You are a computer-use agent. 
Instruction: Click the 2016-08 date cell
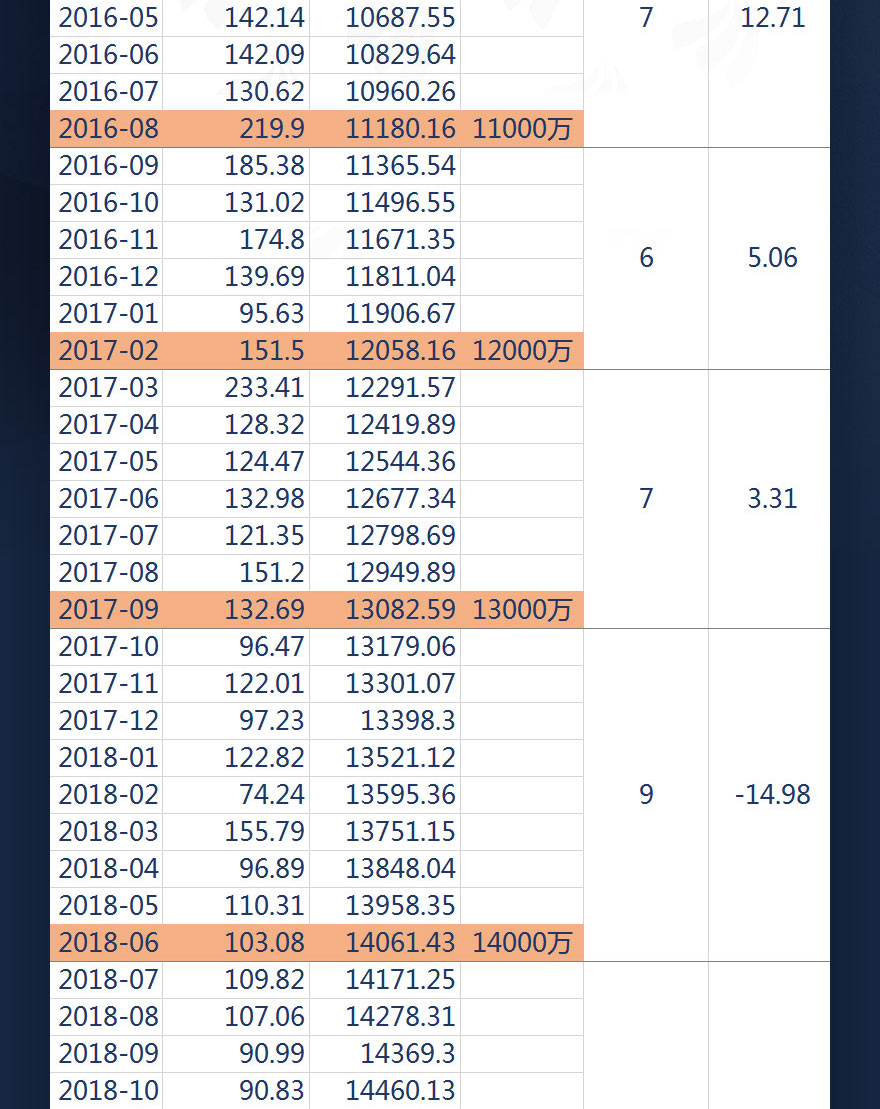pos(108,129)
